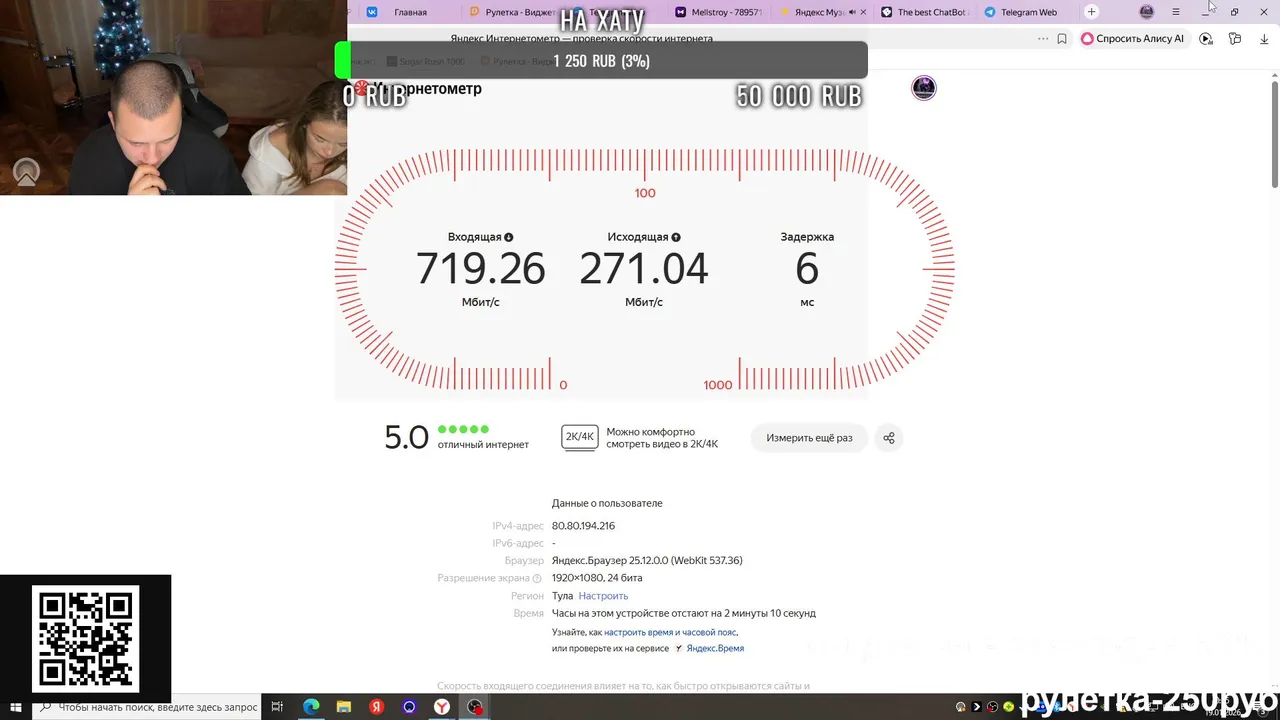Open настроить время и часовой пояс link
This screenshot has height=720, width=1280.
click(x=670, y=632)
